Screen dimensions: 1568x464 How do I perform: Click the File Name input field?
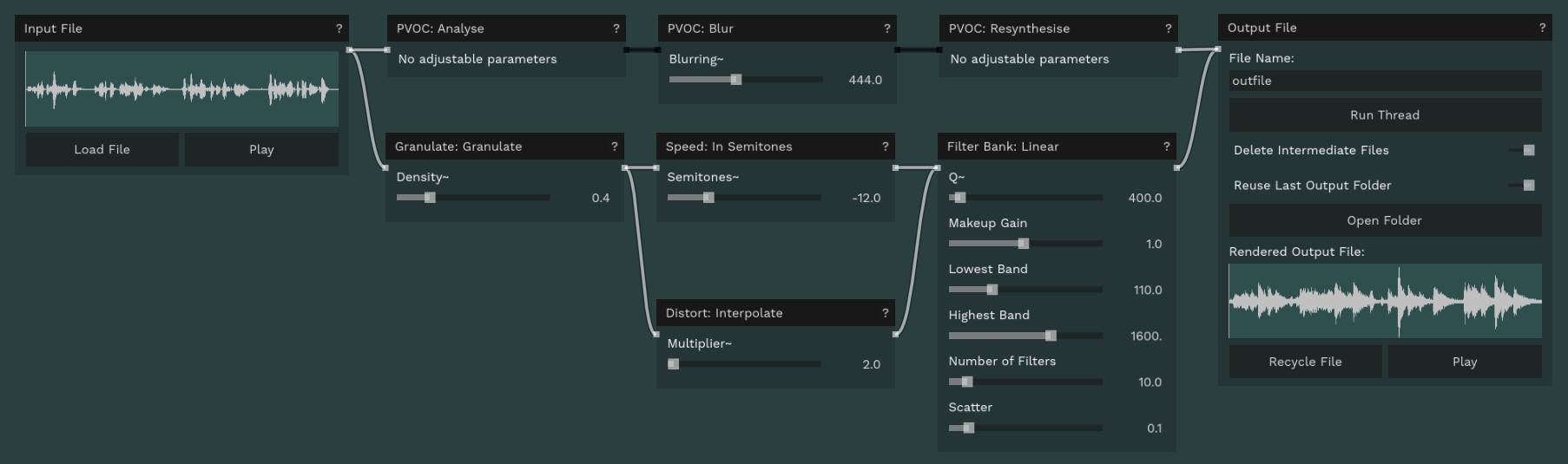point(1384,81)
